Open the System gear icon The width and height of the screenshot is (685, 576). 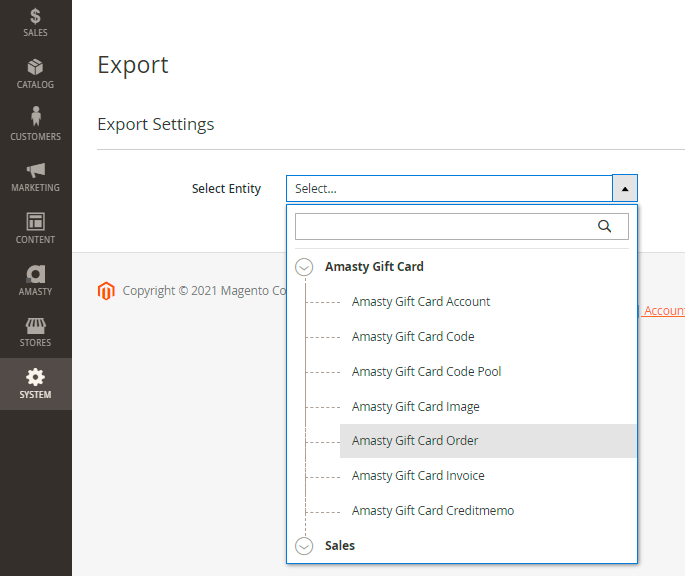coord(35,377)
